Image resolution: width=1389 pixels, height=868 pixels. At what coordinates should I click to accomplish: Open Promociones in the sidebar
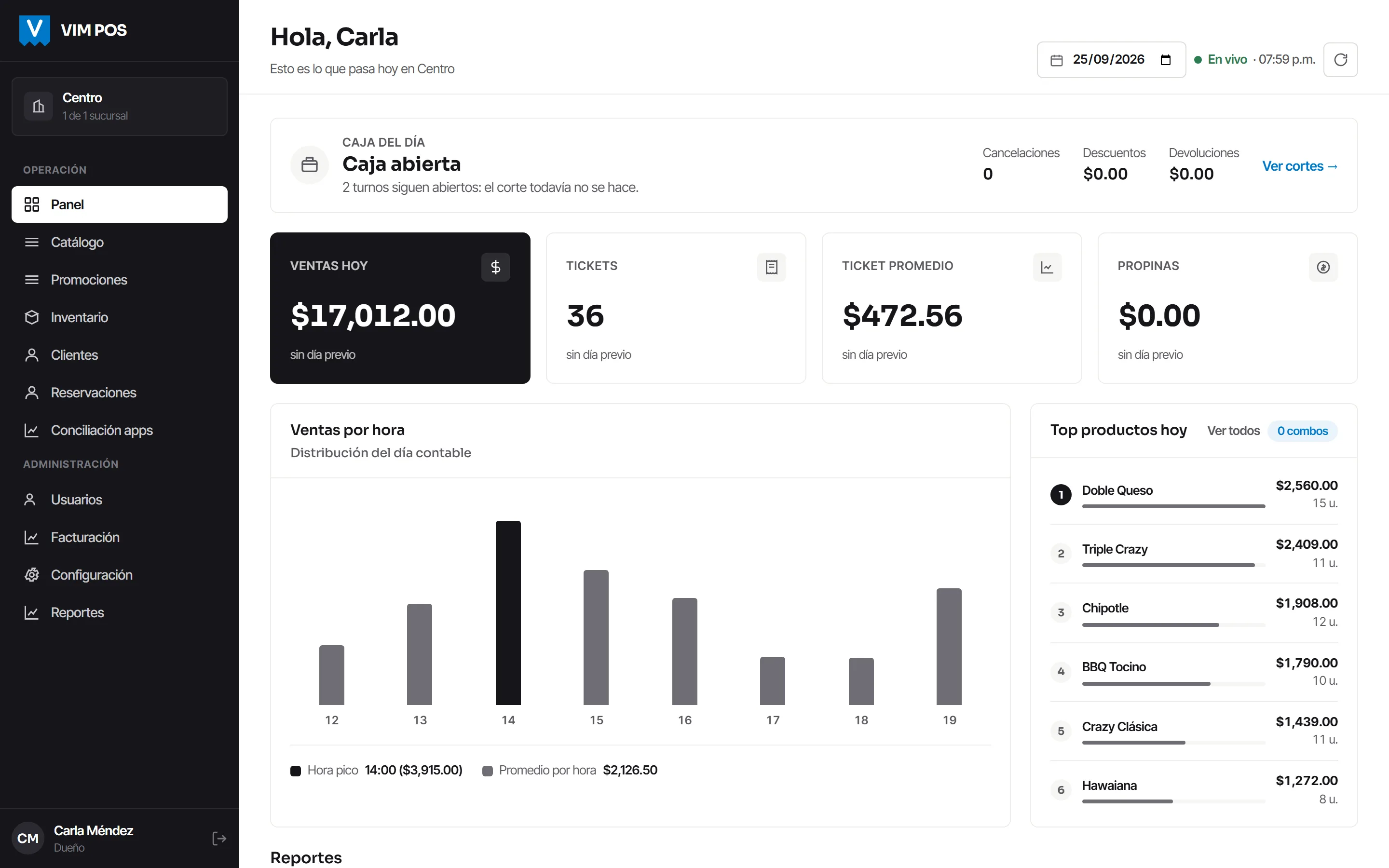click(120, 280)
